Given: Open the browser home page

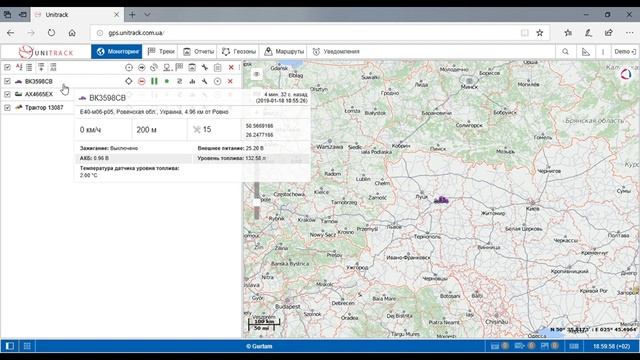Looking at the screenshot, I should click(x=72, y=33).
